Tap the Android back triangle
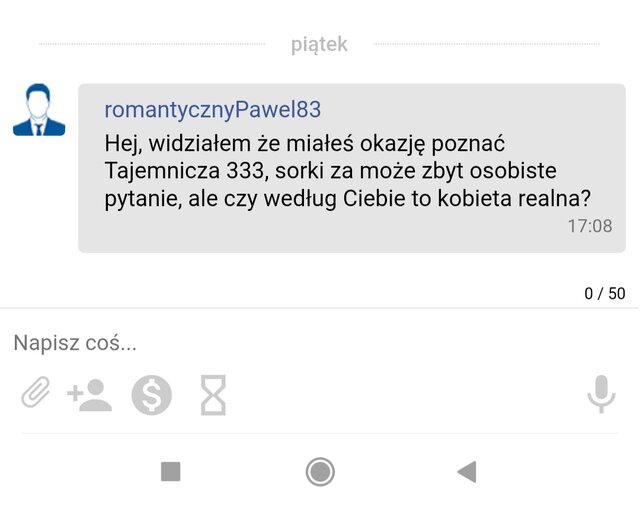Screen dimensions: 640x510 point(467,472)
